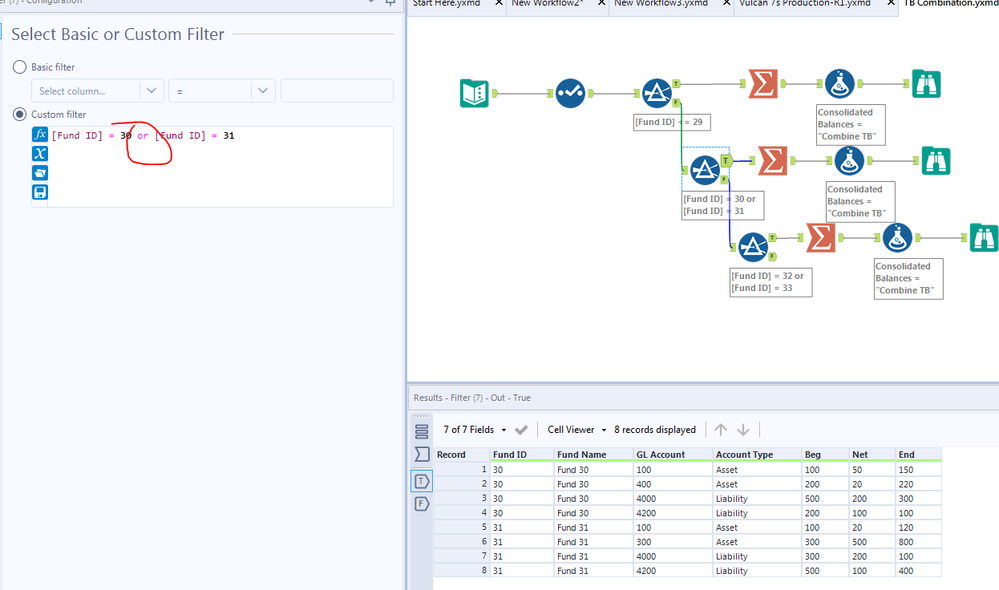Show True output anchor results
The width and height of the screenshot is (999, 590).
point(422,481)
